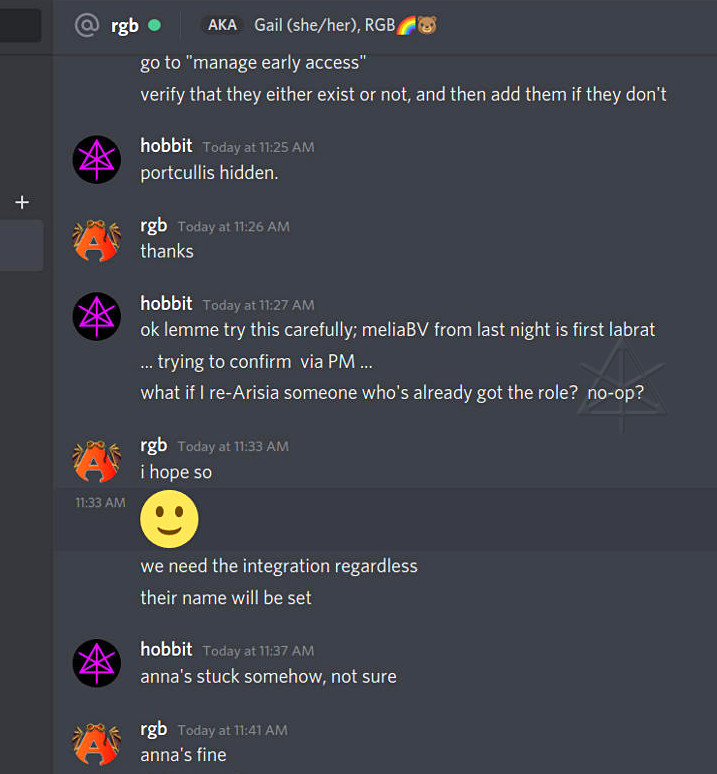The height and width of the screenshot is (774, 717).
Task: Click the plus icon in the left sidebar
Action: pos(22,202)
